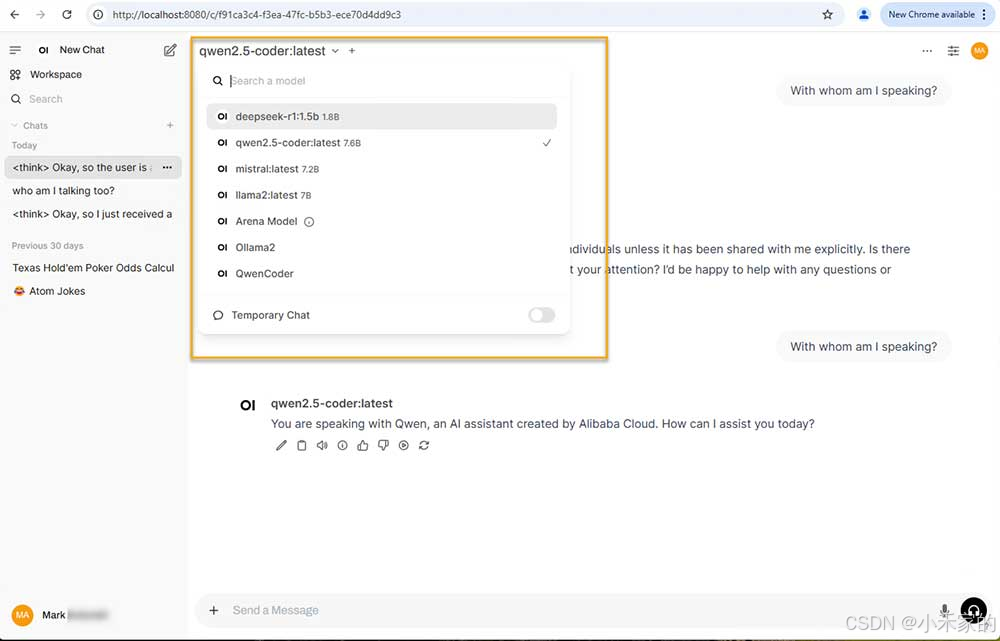Open the chat '<think> Okay, so I just received a'

pyautogui.click(x=93, y=214)
